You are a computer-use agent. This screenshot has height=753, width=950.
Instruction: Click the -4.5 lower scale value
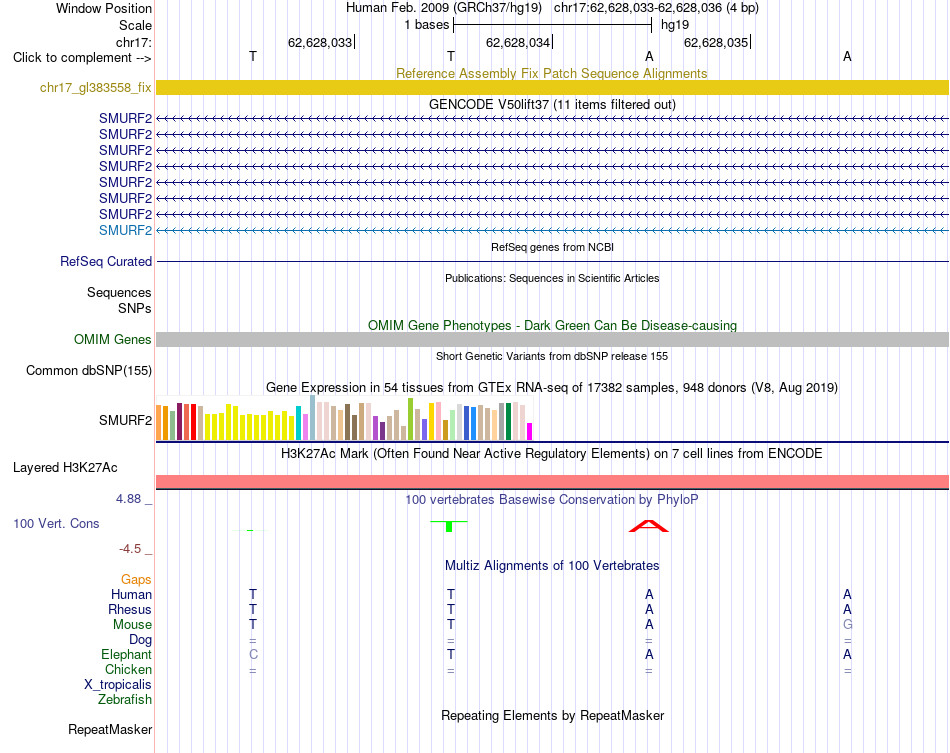pyautogui.click(x=130, y=549)
